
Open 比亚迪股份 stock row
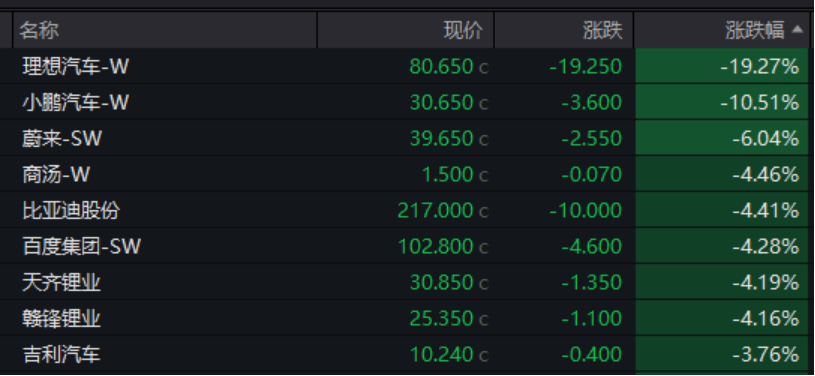pos(406,210)
